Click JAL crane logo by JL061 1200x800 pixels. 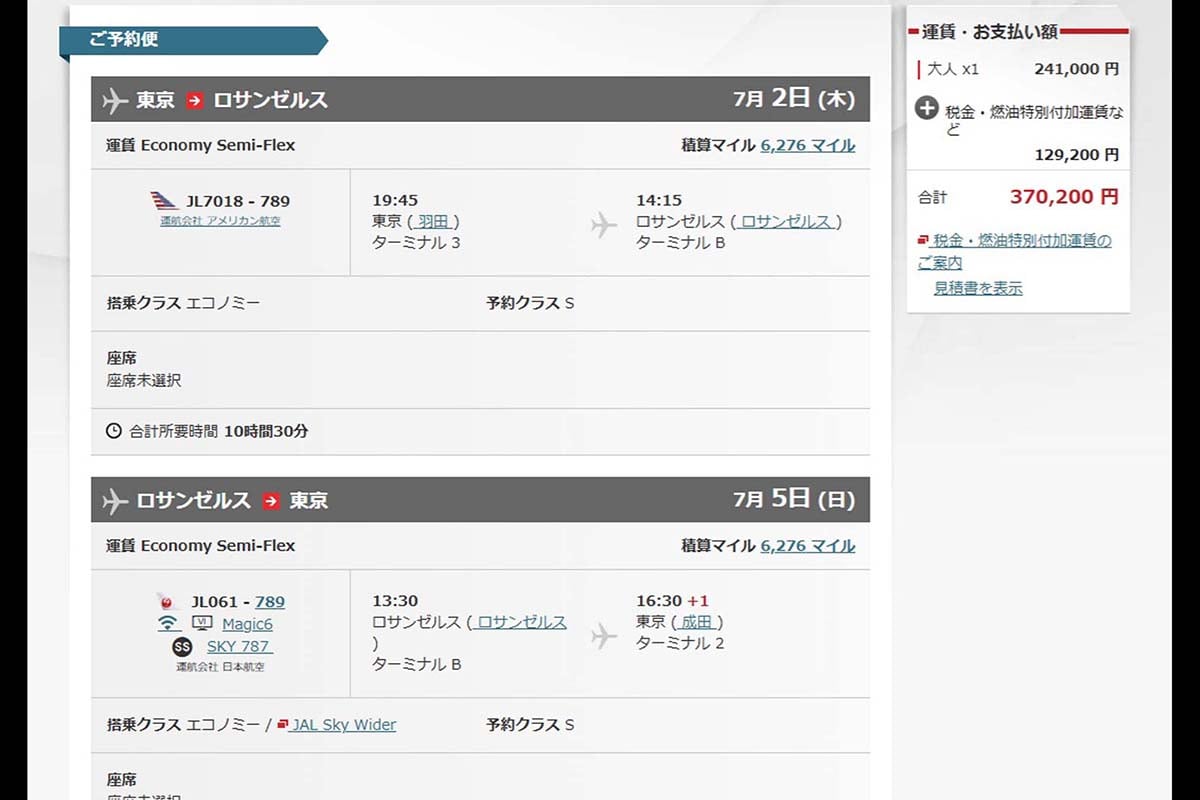click(x=167, y=602)
